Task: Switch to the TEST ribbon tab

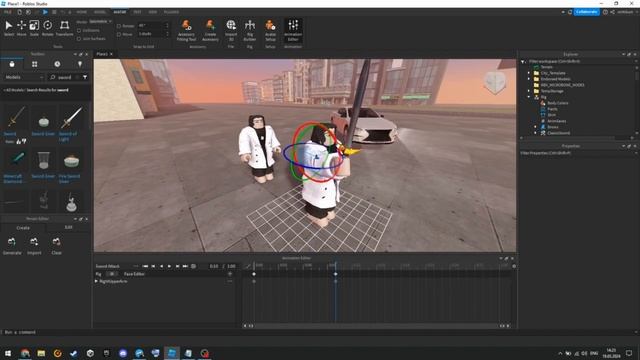Action: pyautogui.click(x=137, y=12)
